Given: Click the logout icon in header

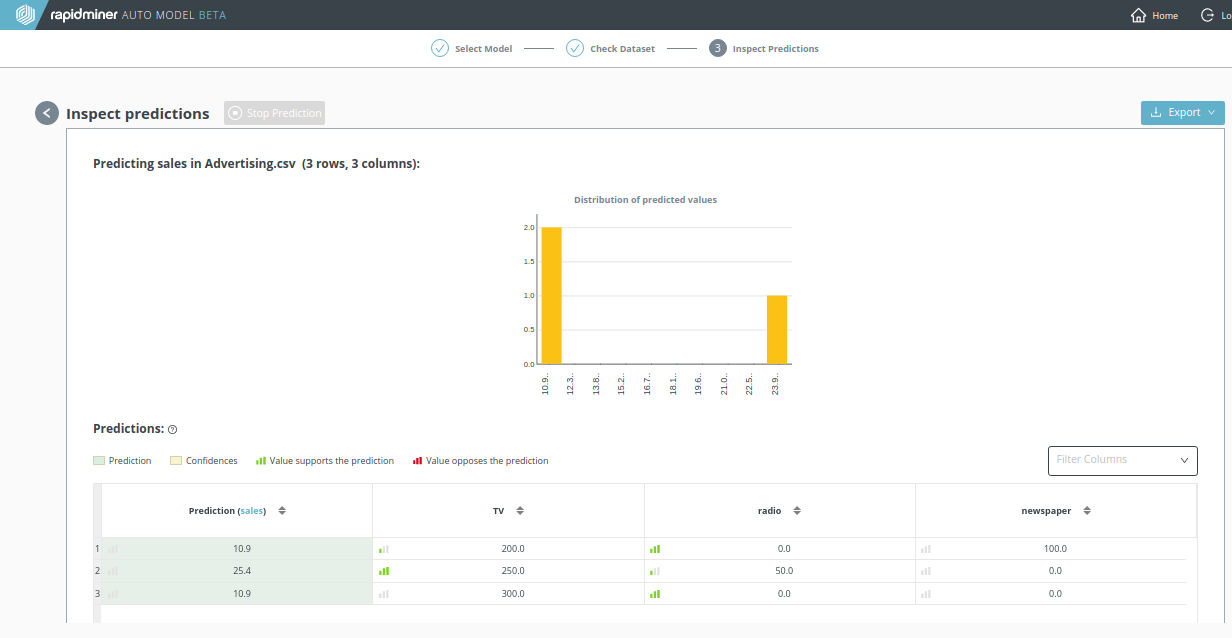Looking at the screenshot, I should point(1208,15).
